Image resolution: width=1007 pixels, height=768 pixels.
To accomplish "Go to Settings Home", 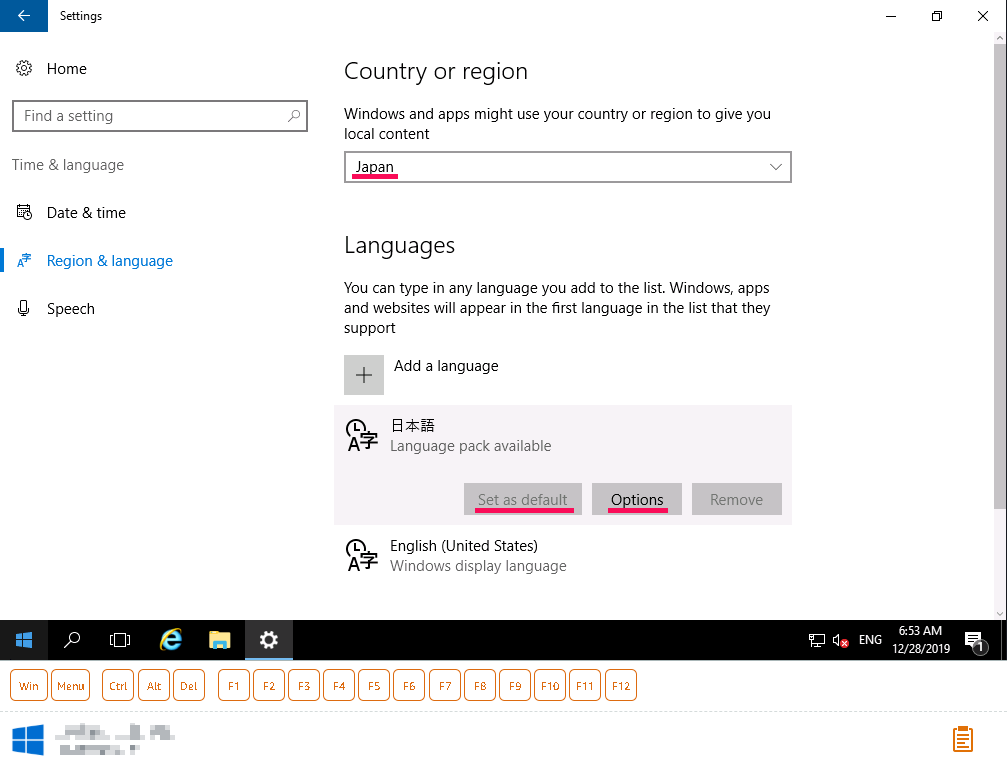I will point(67,69).
